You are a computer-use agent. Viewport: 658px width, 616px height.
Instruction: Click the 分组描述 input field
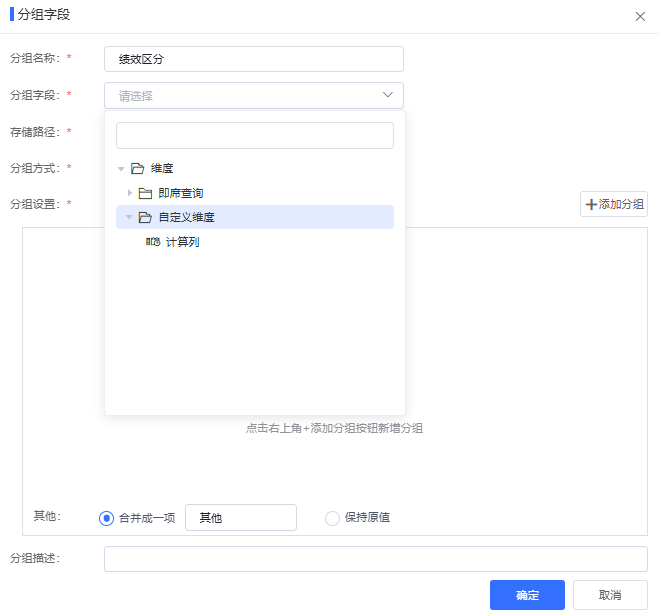pos(376,559)
